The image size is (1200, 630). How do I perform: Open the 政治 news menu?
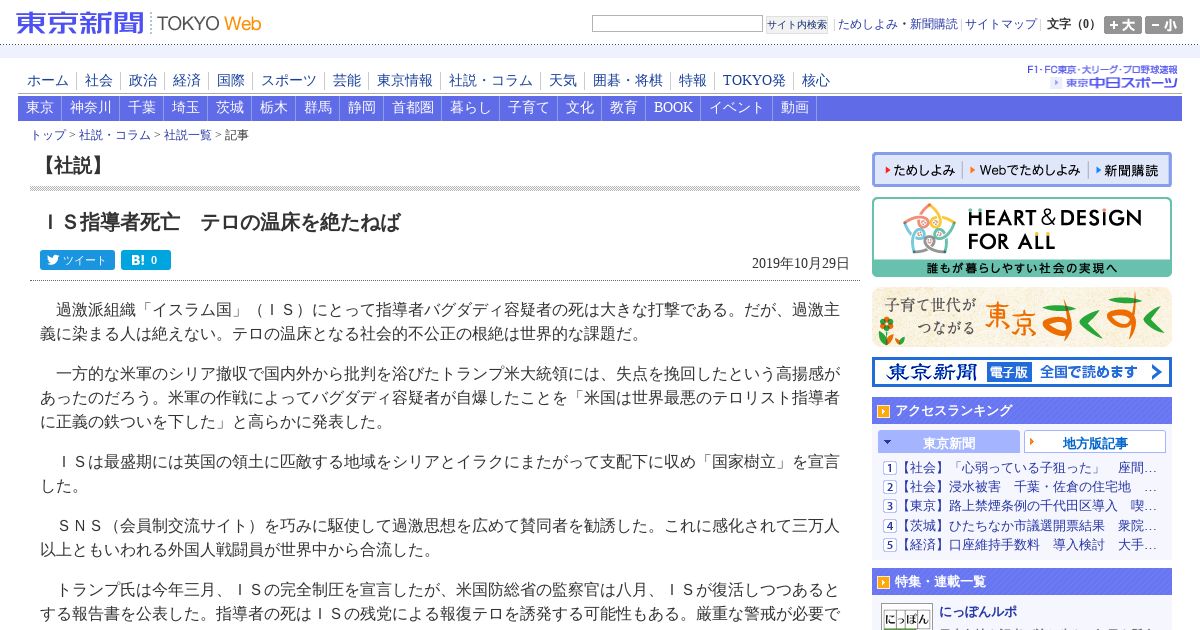[x=143, y=80]
